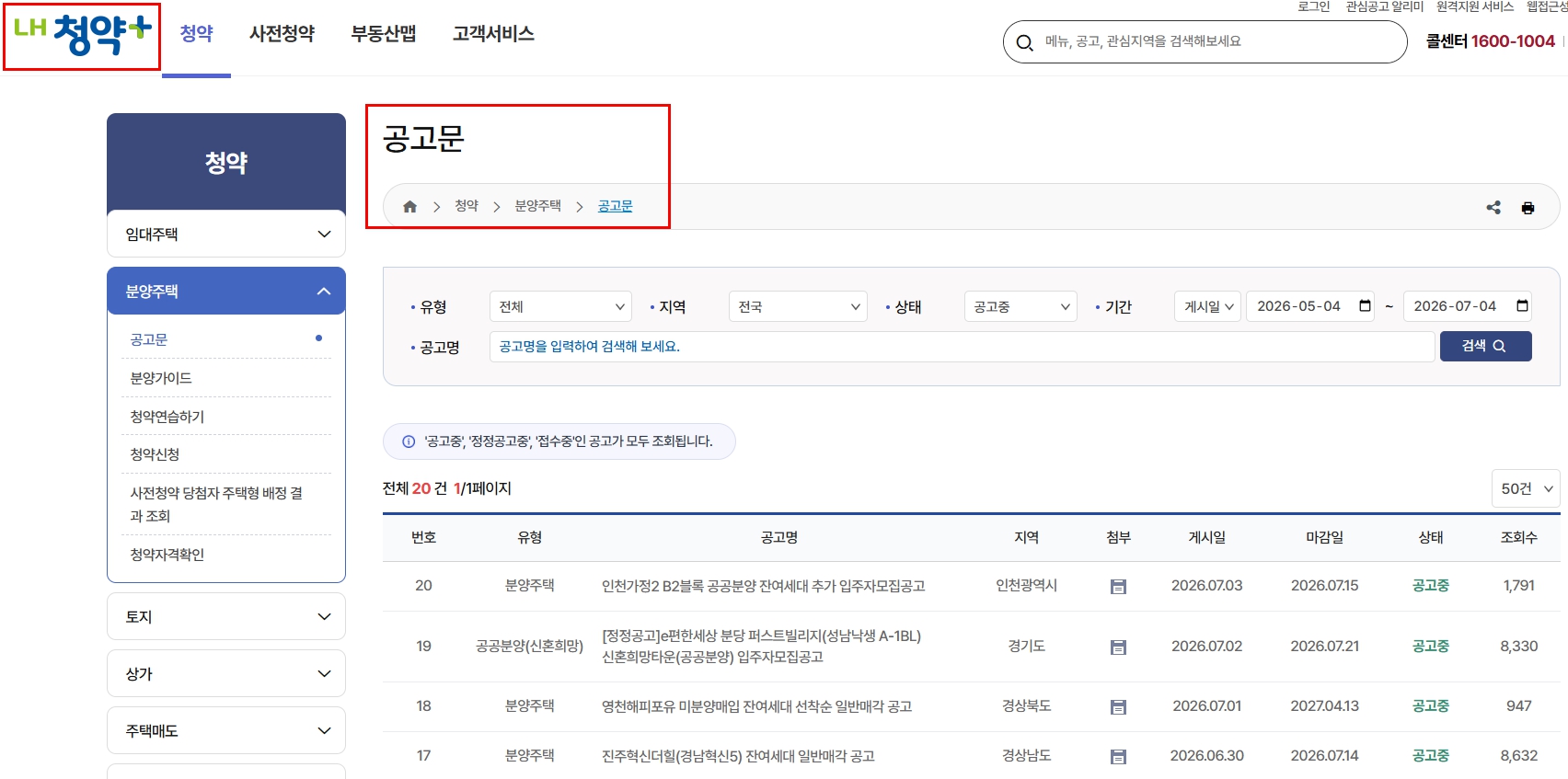Viewport: 1568px width, 779px height.
Task: Click 분양주택 in the breadcrumb
Action: (538, 206)
